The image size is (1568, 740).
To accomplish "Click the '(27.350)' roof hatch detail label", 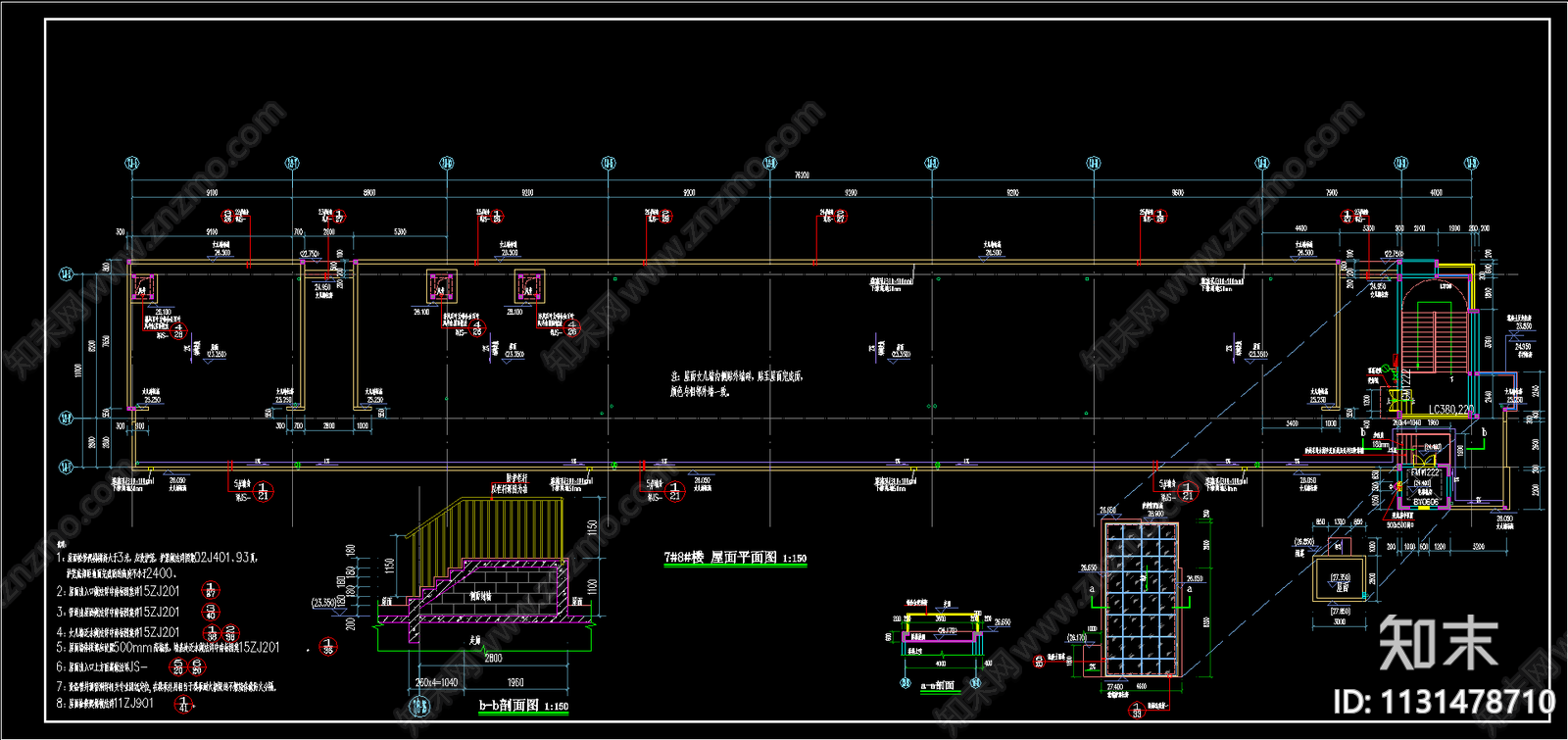I will (x=1339, y=579).
